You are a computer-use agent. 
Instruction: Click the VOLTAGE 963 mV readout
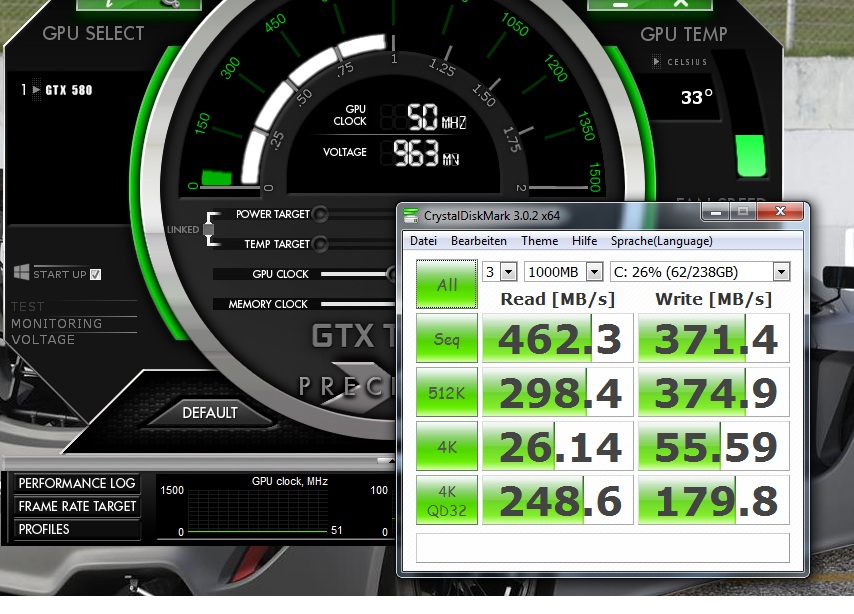coord(420,153)
